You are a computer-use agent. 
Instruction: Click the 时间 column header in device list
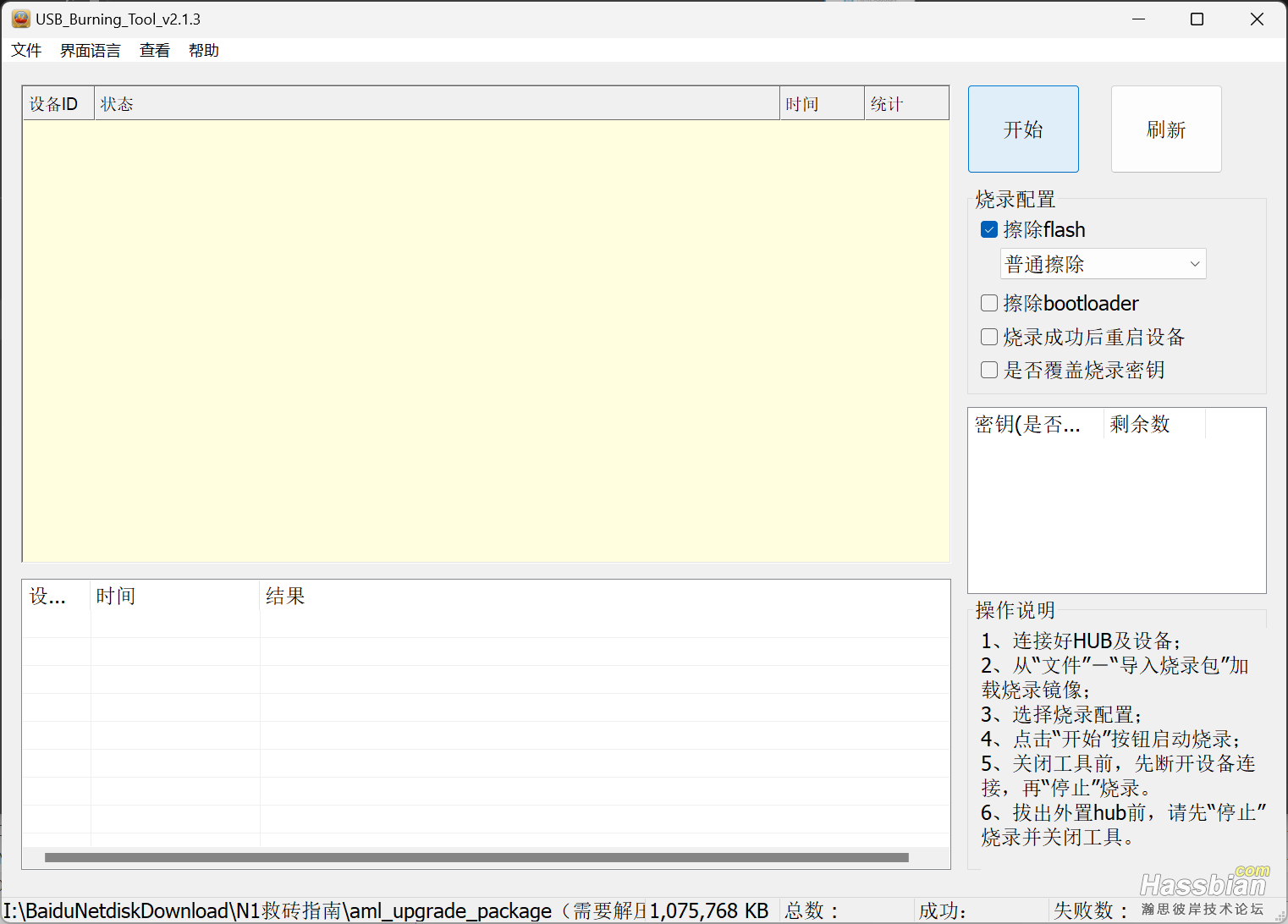(822, 103)
